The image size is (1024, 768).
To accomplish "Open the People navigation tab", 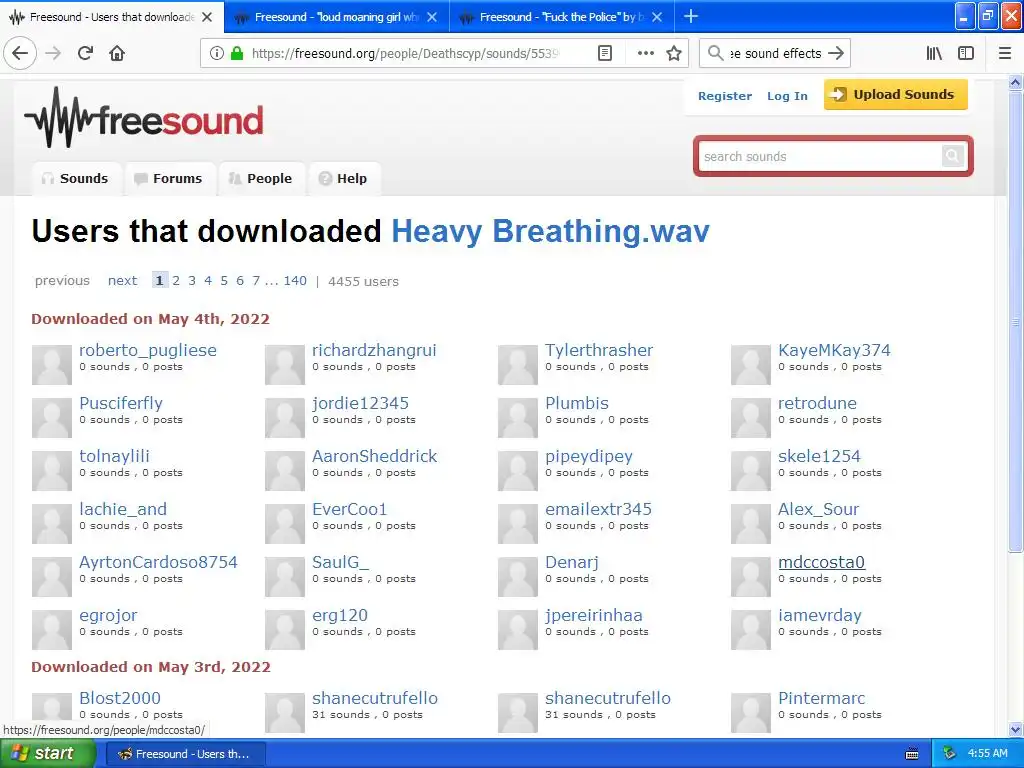I will [x=261, y=179].
